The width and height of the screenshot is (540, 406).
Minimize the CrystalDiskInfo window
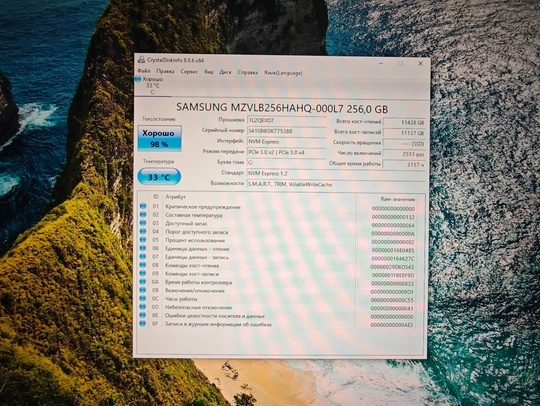pyautogui.click(x=381, y=63)
